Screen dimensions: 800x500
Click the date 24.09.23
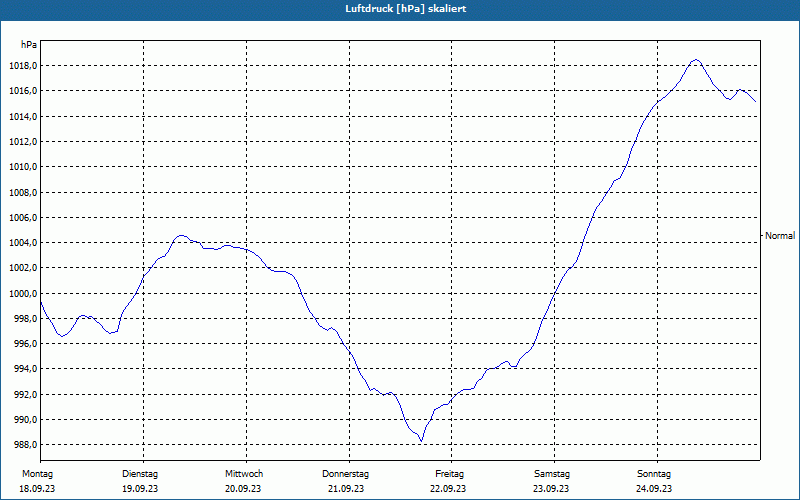654,489
